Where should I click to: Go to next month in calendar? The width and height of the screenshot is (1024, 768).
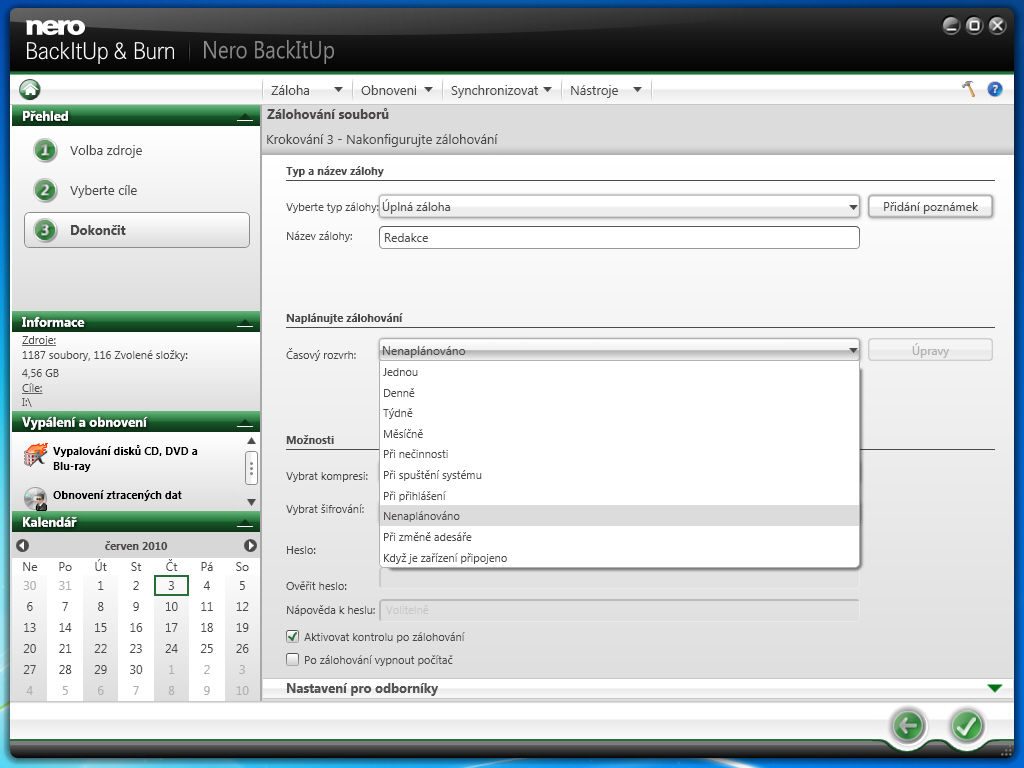[x=250, y=546]
